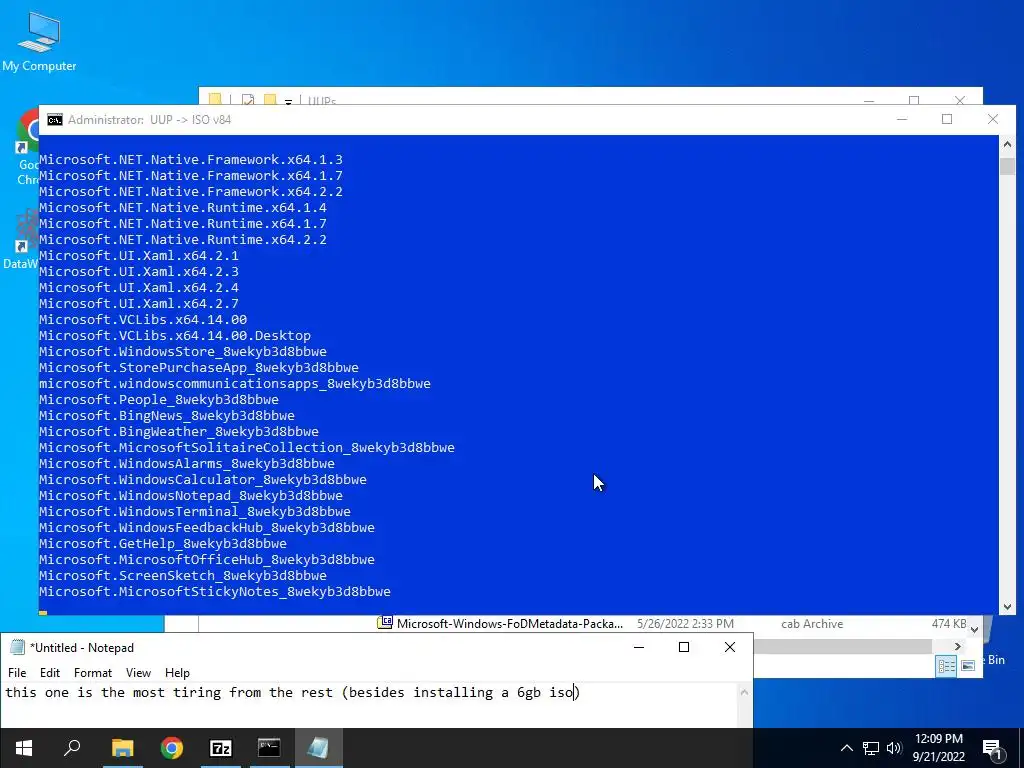Image resolution: width=1024 pixels, height=768 pixels.
Task: Close the UUP -> ISO console window
Action: point(993,120)
